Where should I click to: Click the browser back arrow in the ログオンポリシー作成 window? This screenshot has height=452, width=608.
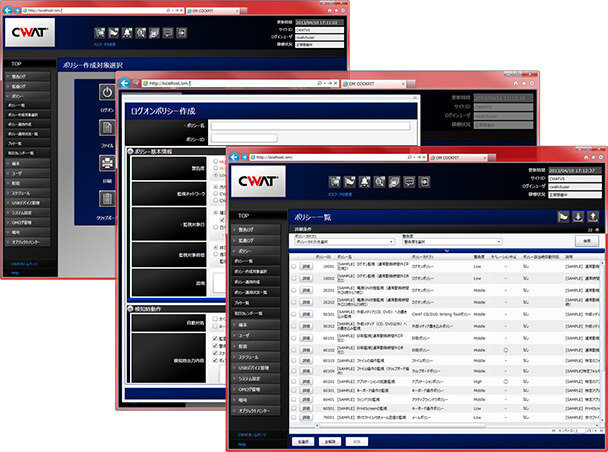click(124, 83)
